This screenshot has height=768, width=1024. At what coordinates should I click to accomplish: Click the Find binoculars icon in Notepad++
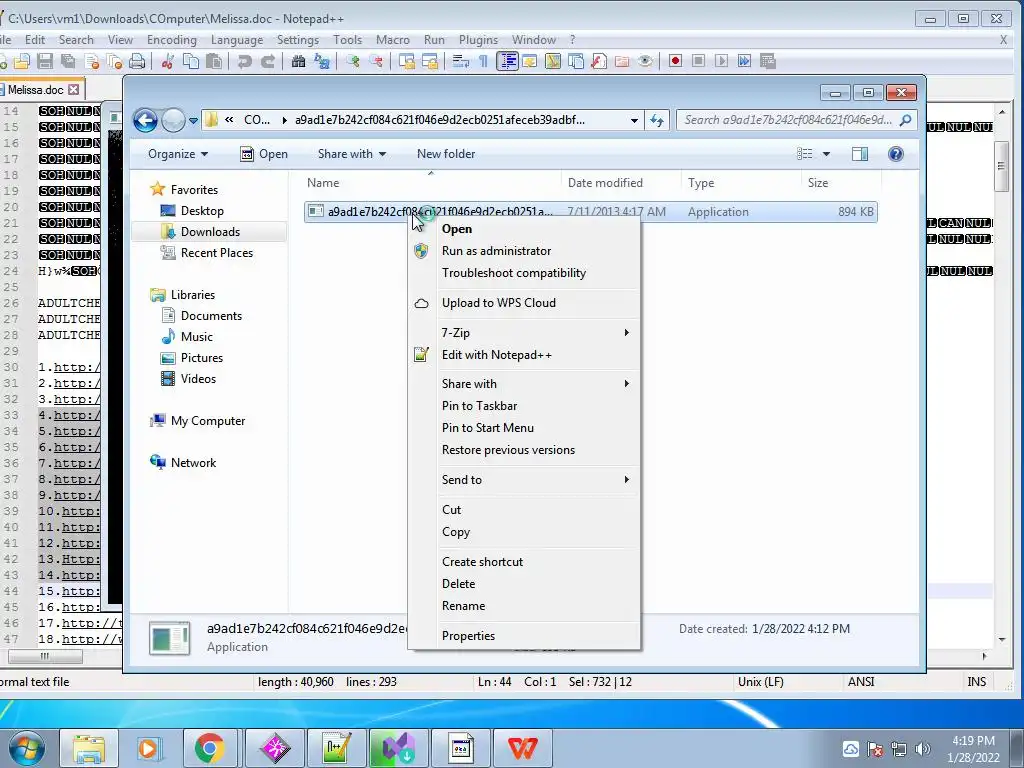coord(298,61)
